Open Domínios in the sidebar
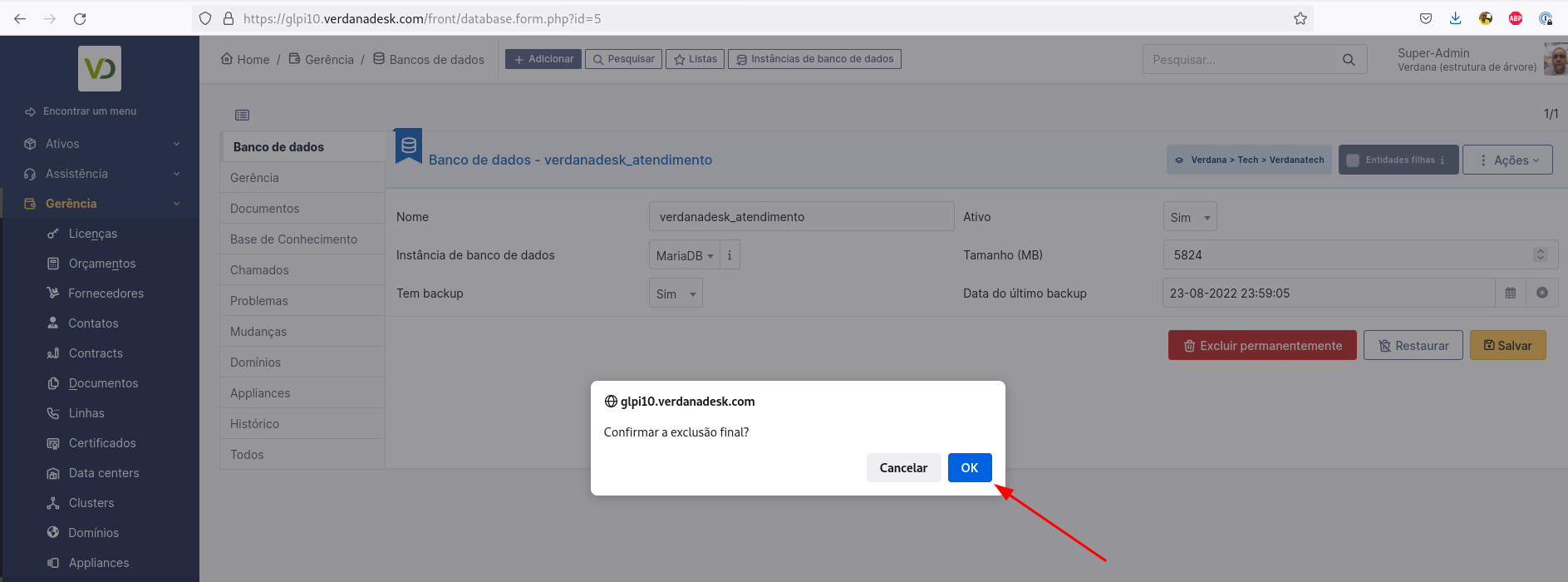Viewport: 1568px width, 582px height. point(93,533)
